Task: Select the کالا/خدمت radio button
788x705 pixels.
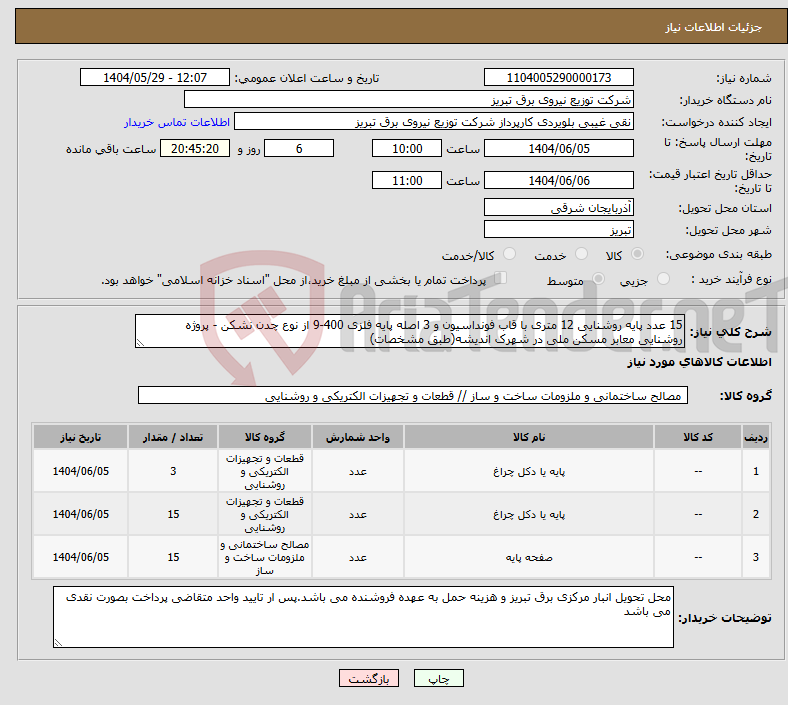Action: [x=510, y=254]
